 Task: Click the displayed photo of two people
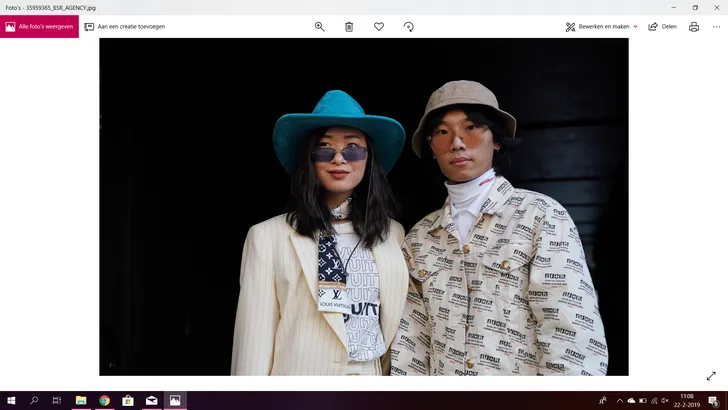364,207
